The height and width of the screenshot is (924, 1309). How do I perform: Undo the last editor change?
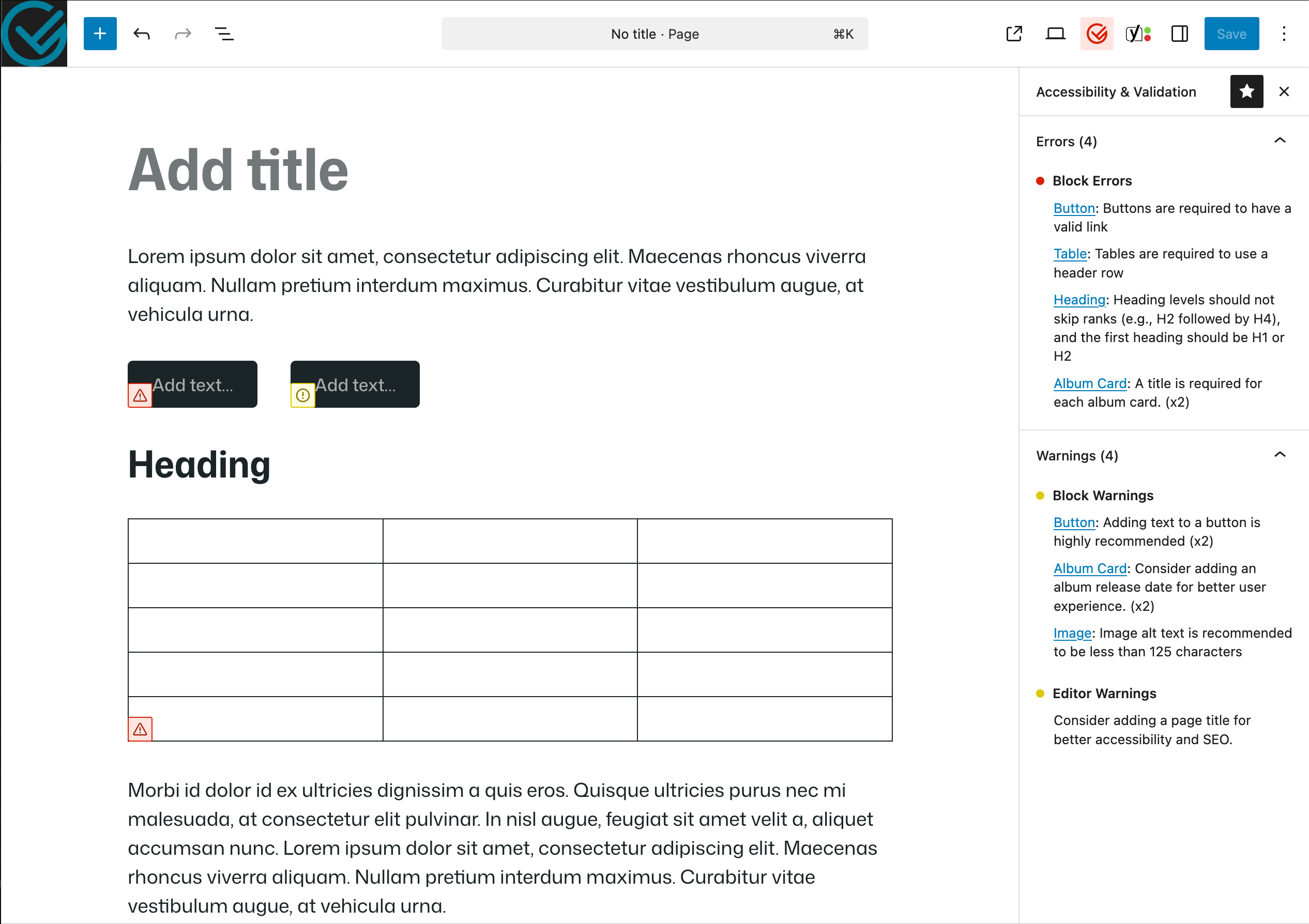click(141, 34)
